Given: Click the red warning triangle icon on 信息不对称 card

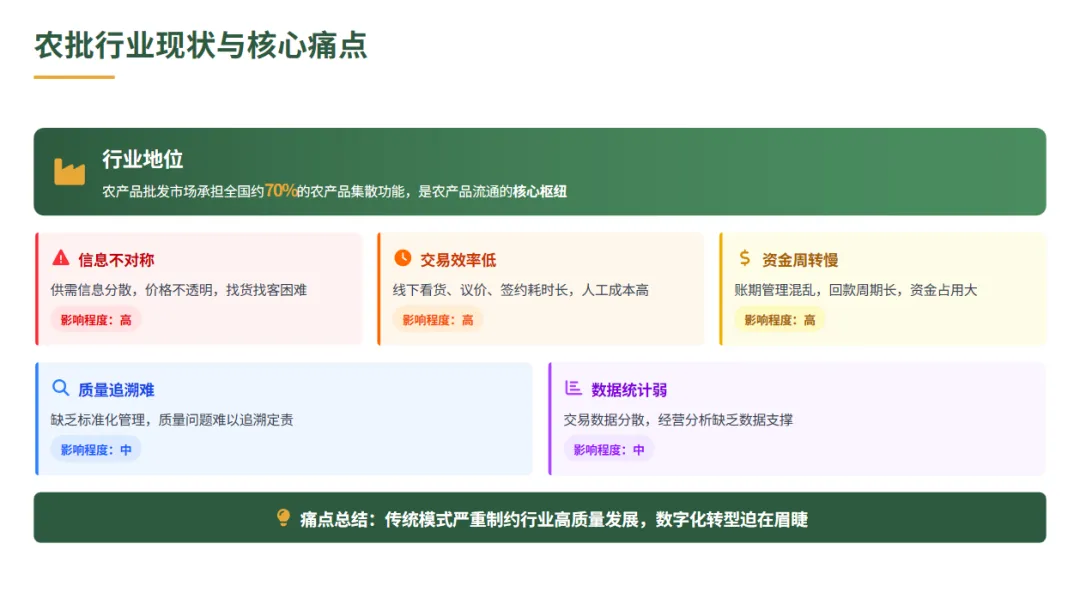Looking at the screenshot, I should click(x=62, y=259).
